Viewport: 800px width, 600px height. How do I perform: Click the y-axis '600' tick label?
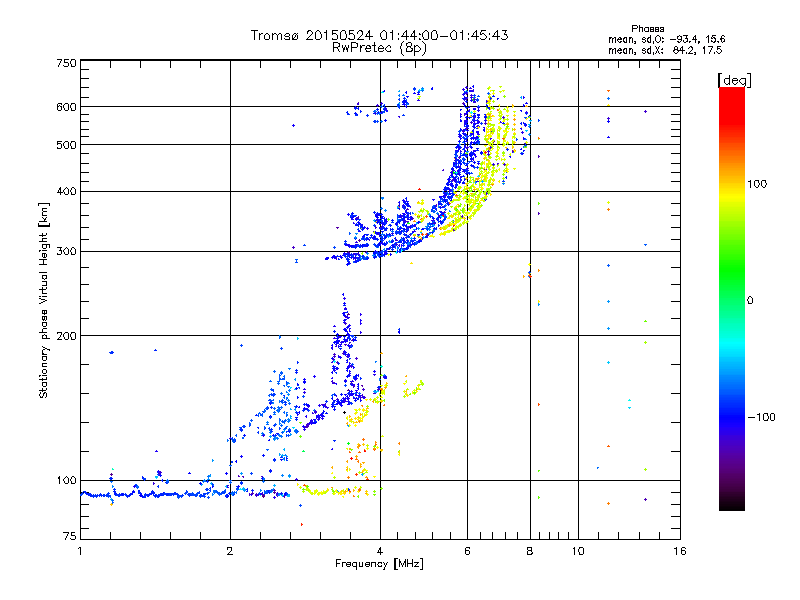(x=67, y=107)
